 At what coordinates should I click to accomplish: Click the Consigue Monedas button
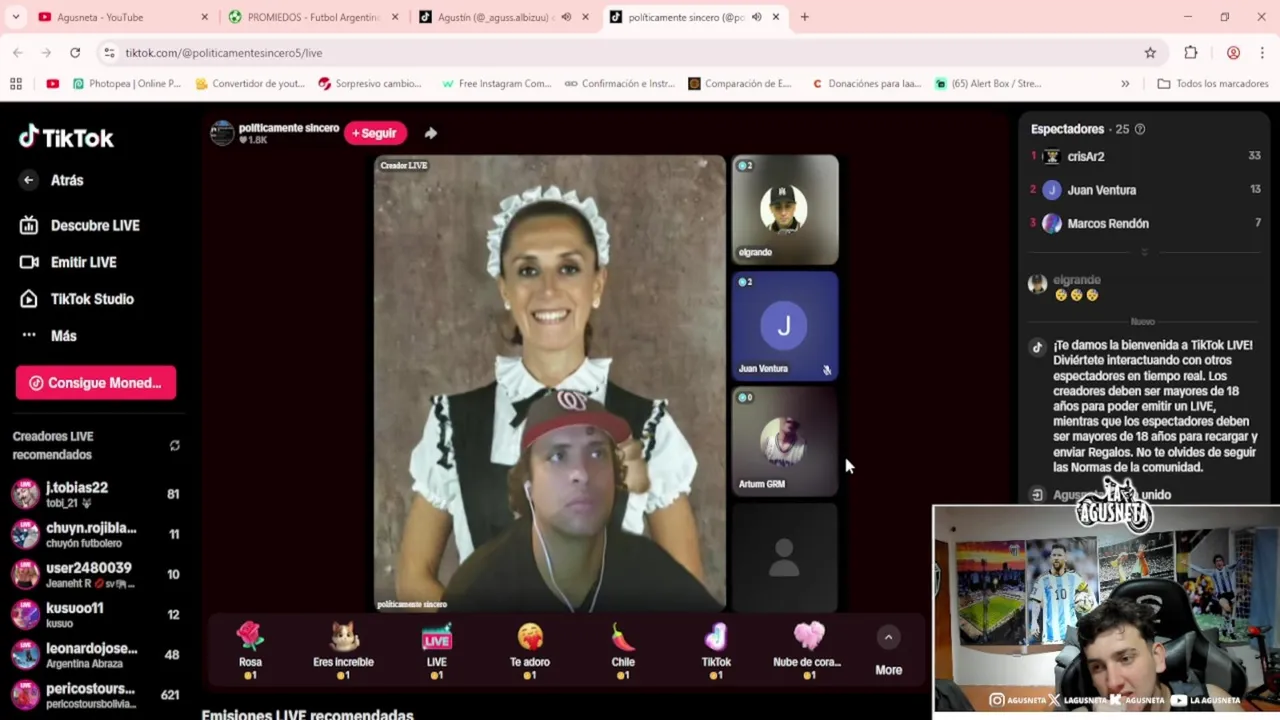96,383
